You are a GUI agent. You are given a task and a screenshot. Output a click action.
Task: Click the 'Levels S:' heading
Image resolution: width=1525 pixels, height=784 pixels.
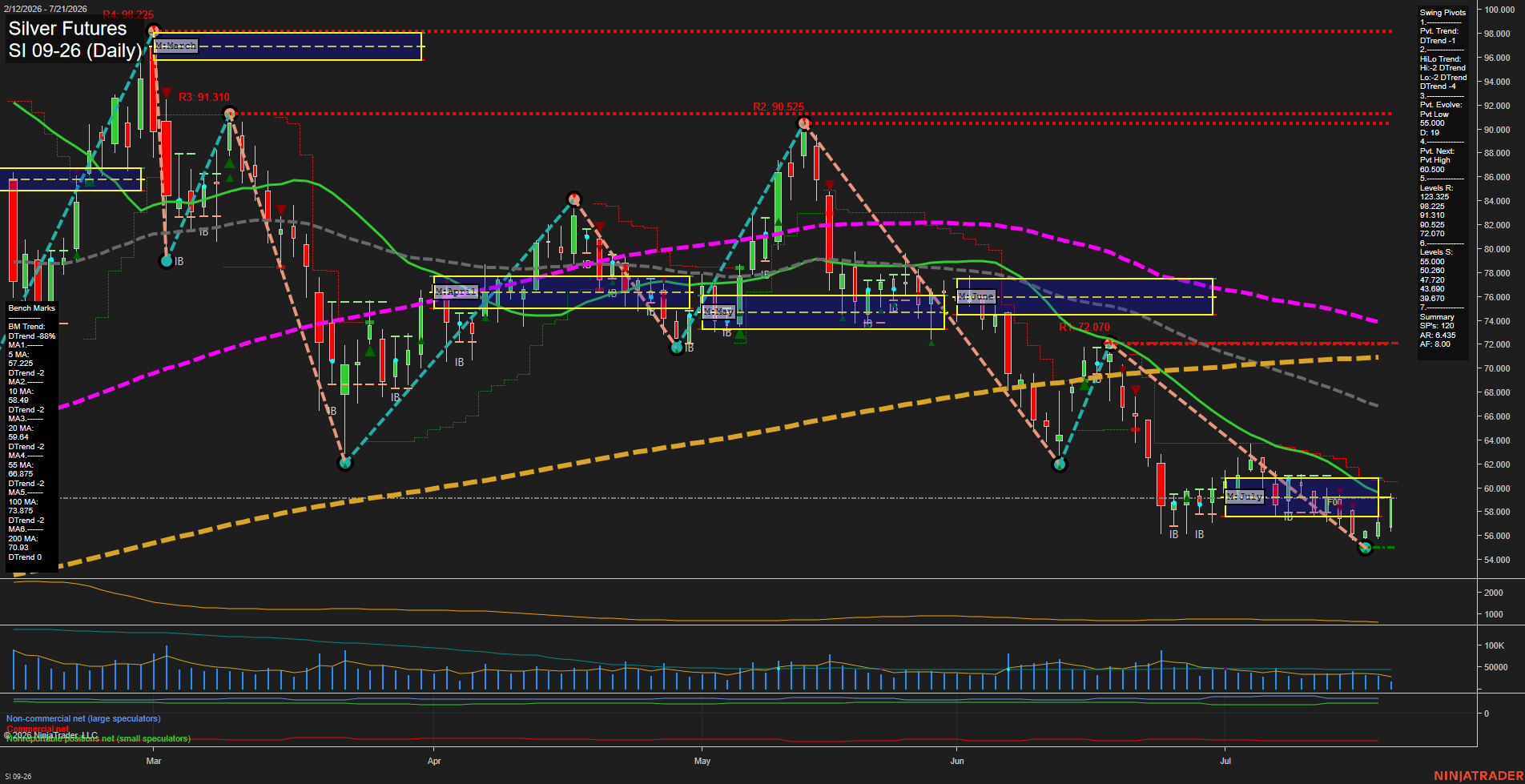click(x=1436, y=252)
